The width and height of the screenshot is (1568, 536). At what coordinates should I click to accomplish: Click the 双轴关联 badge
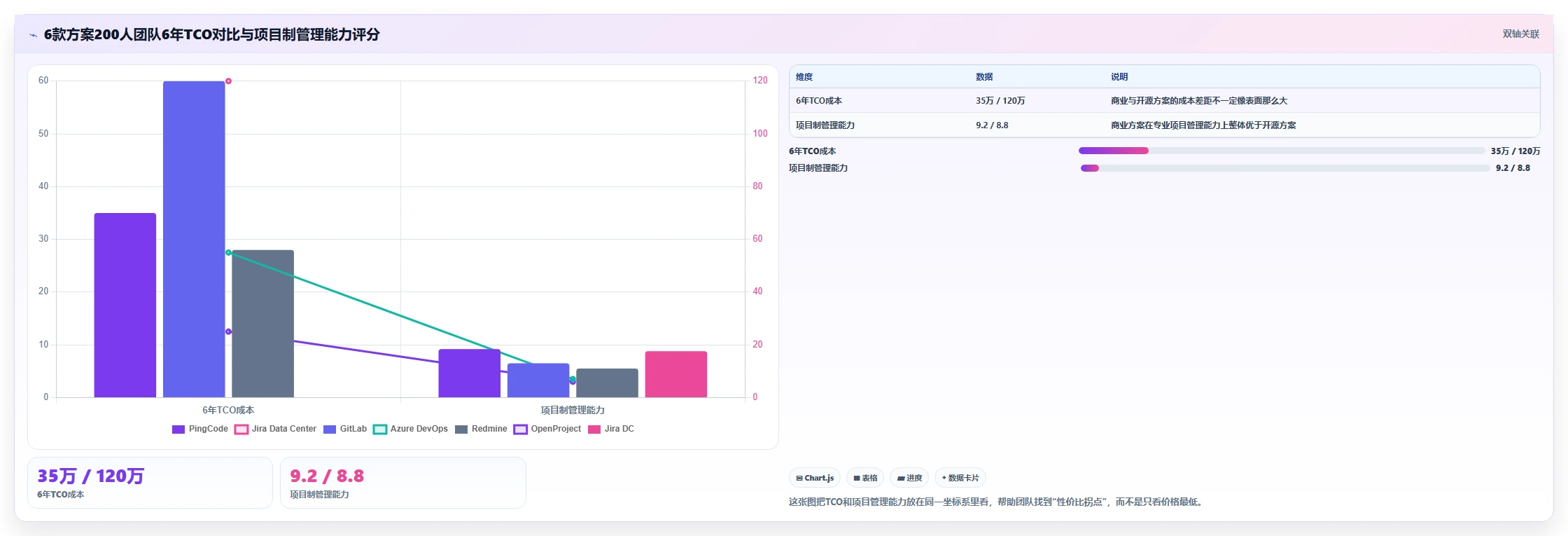[x=1520, y=34]
